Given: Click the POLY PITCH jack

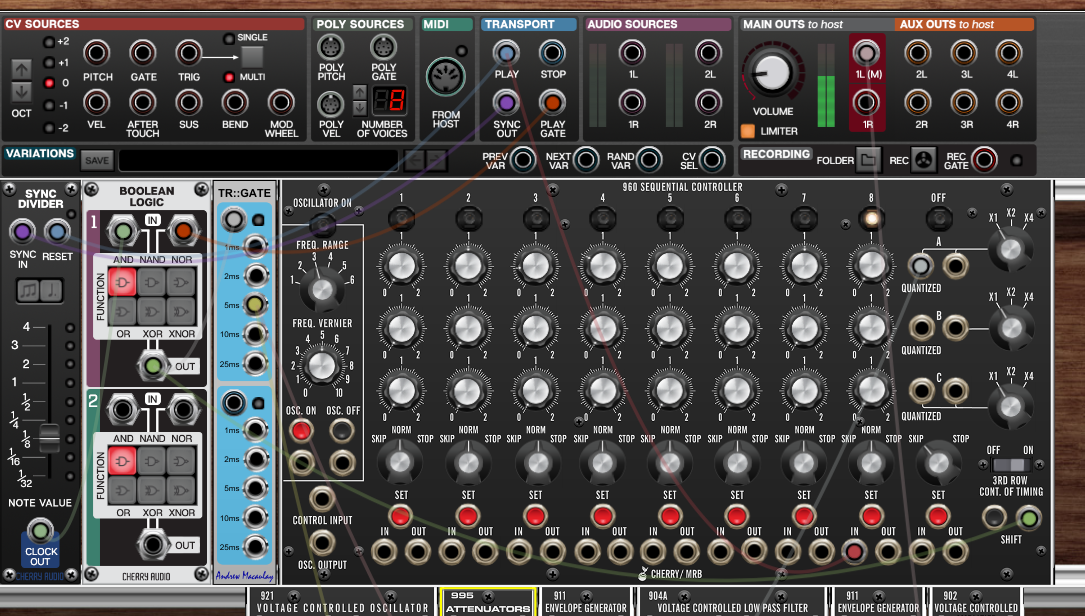Looking at the screenshot, I should coord(331,48).
